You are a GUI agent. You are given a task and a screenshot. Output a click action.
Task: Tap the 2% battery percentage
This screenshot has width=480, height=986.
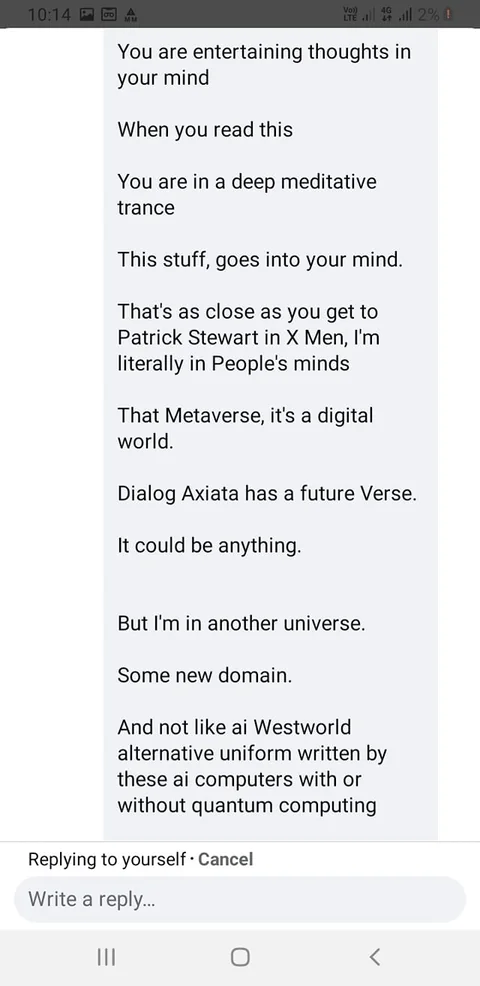tap(428, 14)
